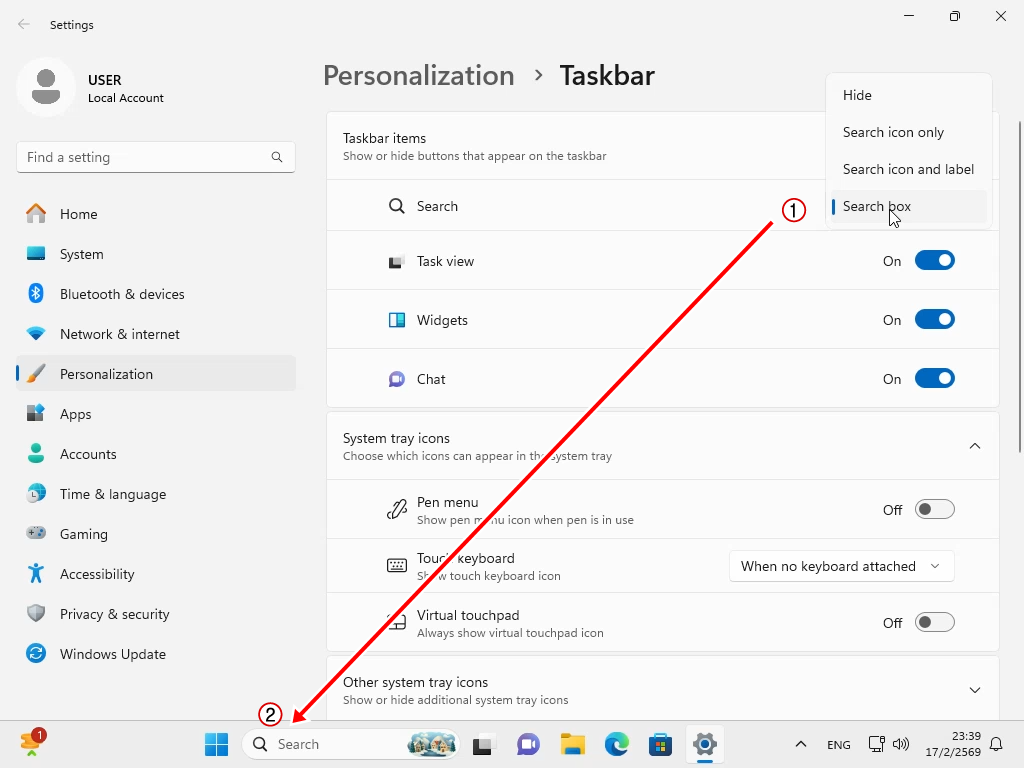Open File Explorer from taskbar
Viewport: 1024px width, 768px height.
(572, 744)
